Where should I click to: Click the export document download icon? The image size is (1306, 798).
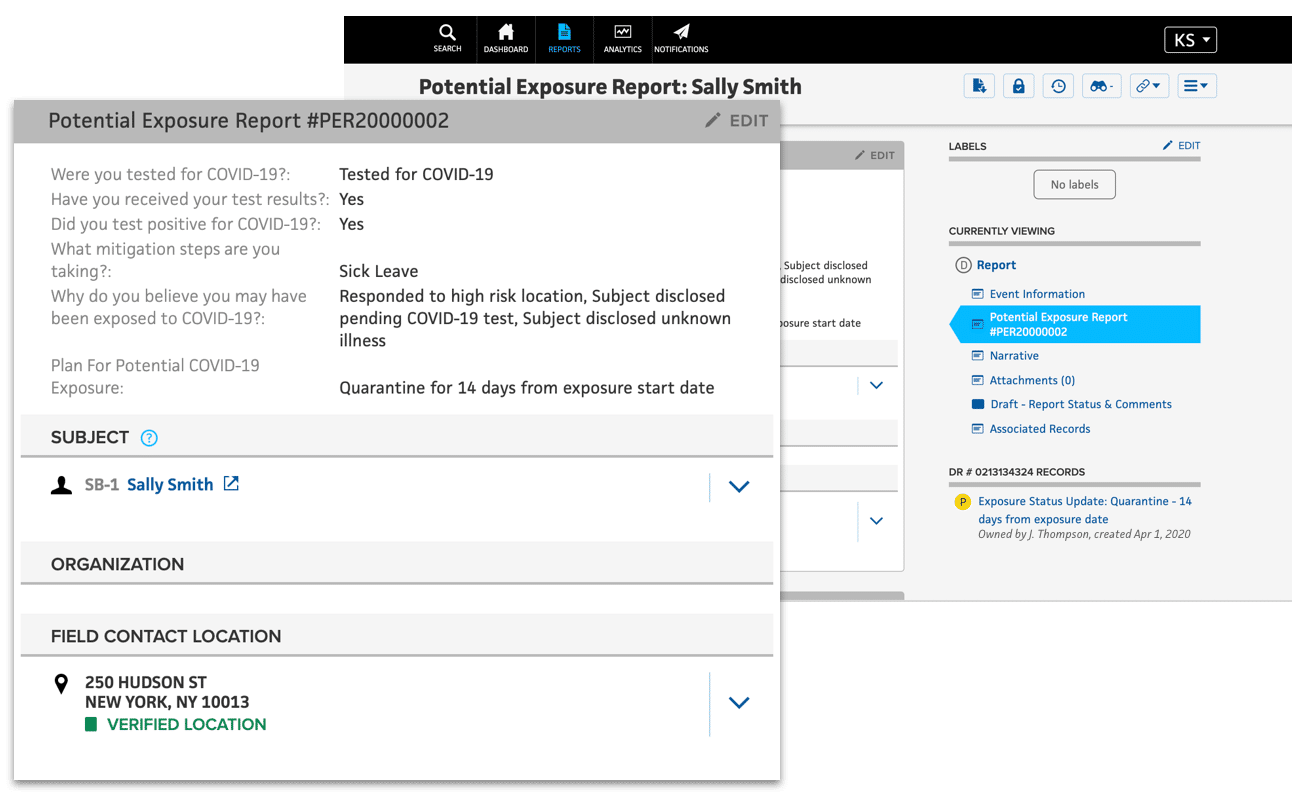pyautogui.click(x=979, y=86)
